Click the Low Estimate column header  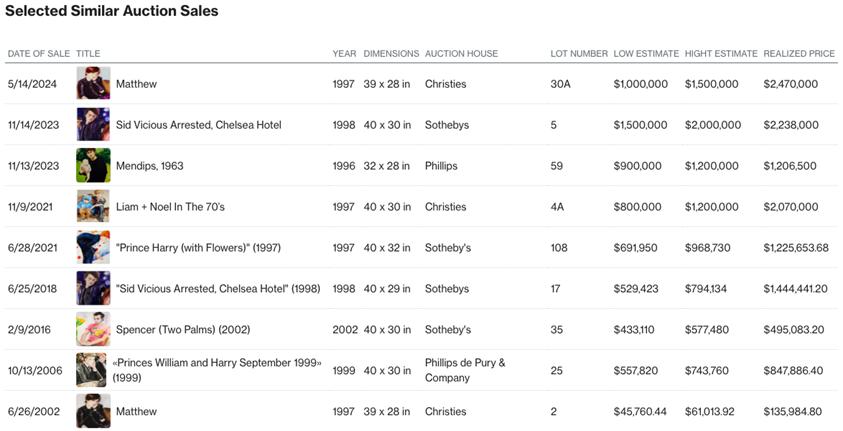tap(646, 54)
